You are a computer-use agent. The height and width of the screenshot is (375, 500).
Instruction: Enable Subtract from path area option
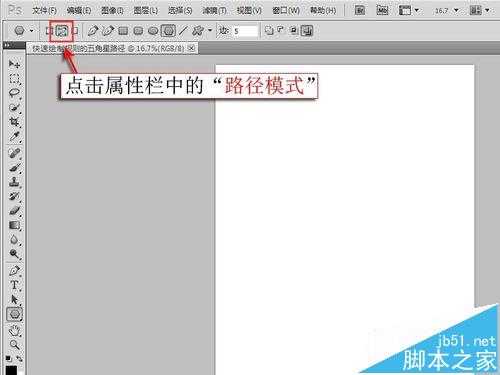tap(281, 31)
